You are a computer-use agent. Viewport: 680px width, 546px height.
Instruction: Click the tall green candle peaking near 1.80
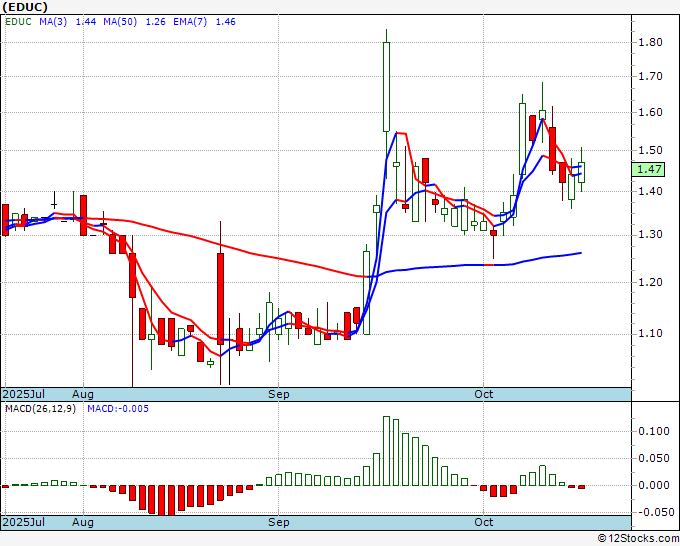click(386, 87)
